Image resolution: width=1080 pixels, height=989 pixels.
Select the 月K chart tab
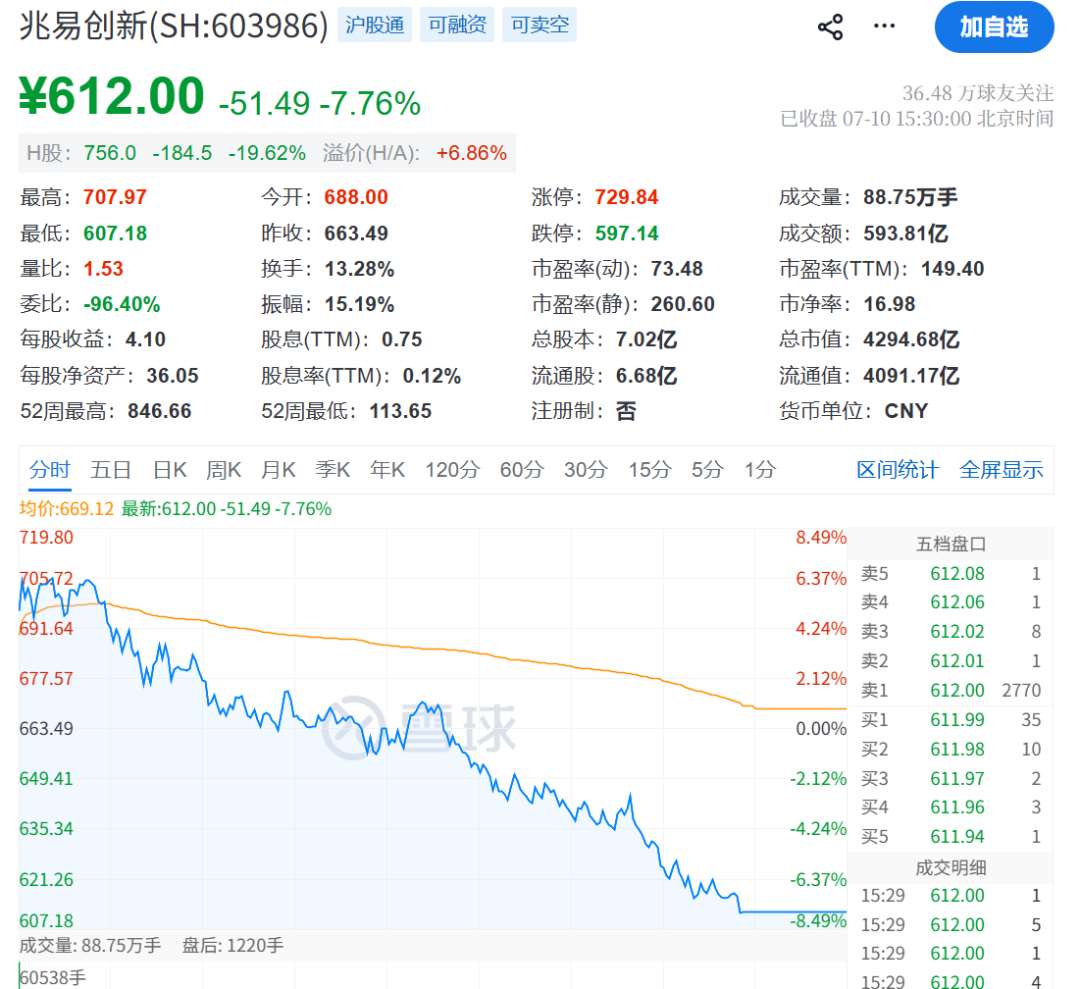[x=278, y=470]
